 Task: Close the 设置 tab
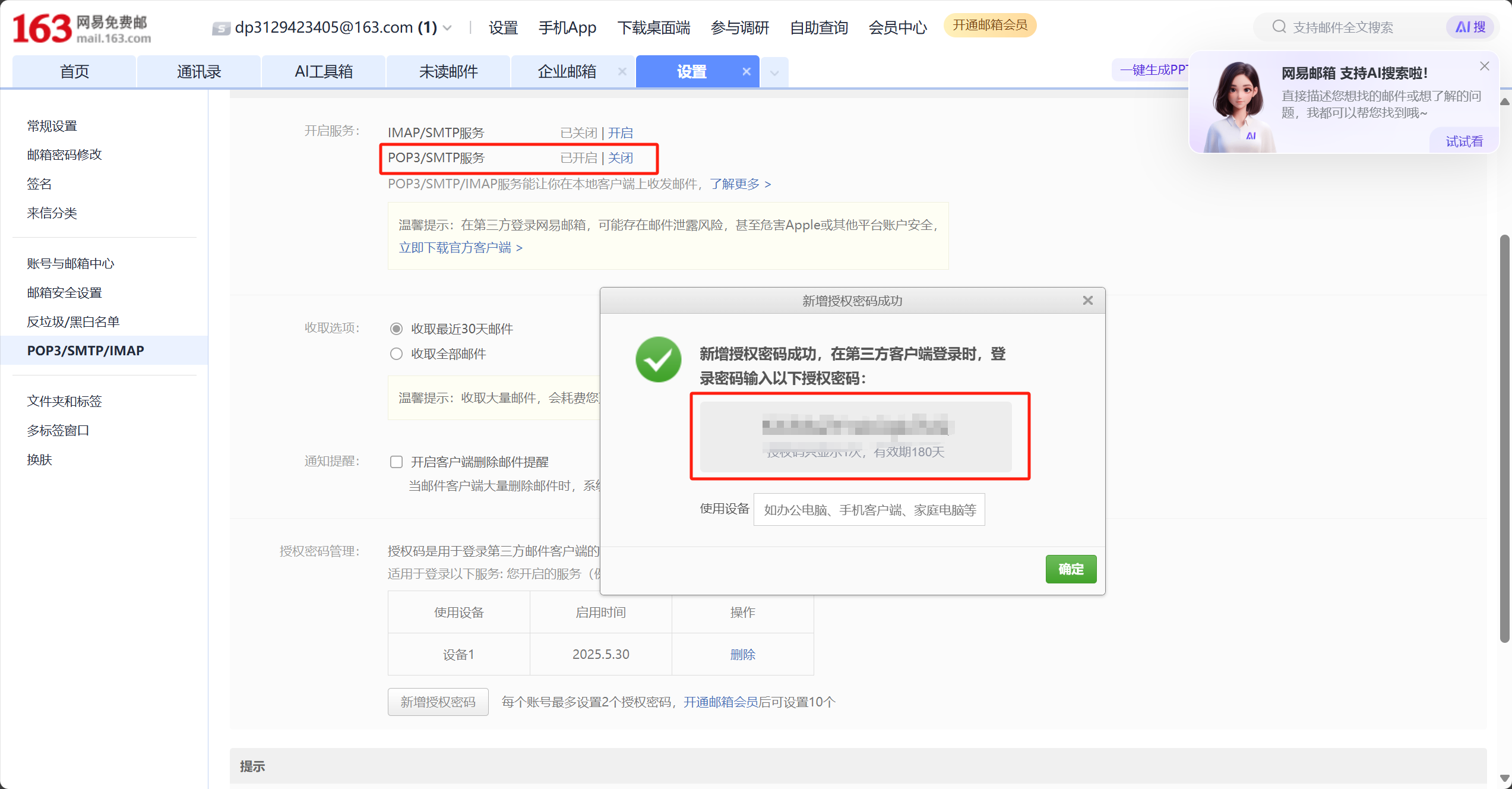[x=746, y=72]
